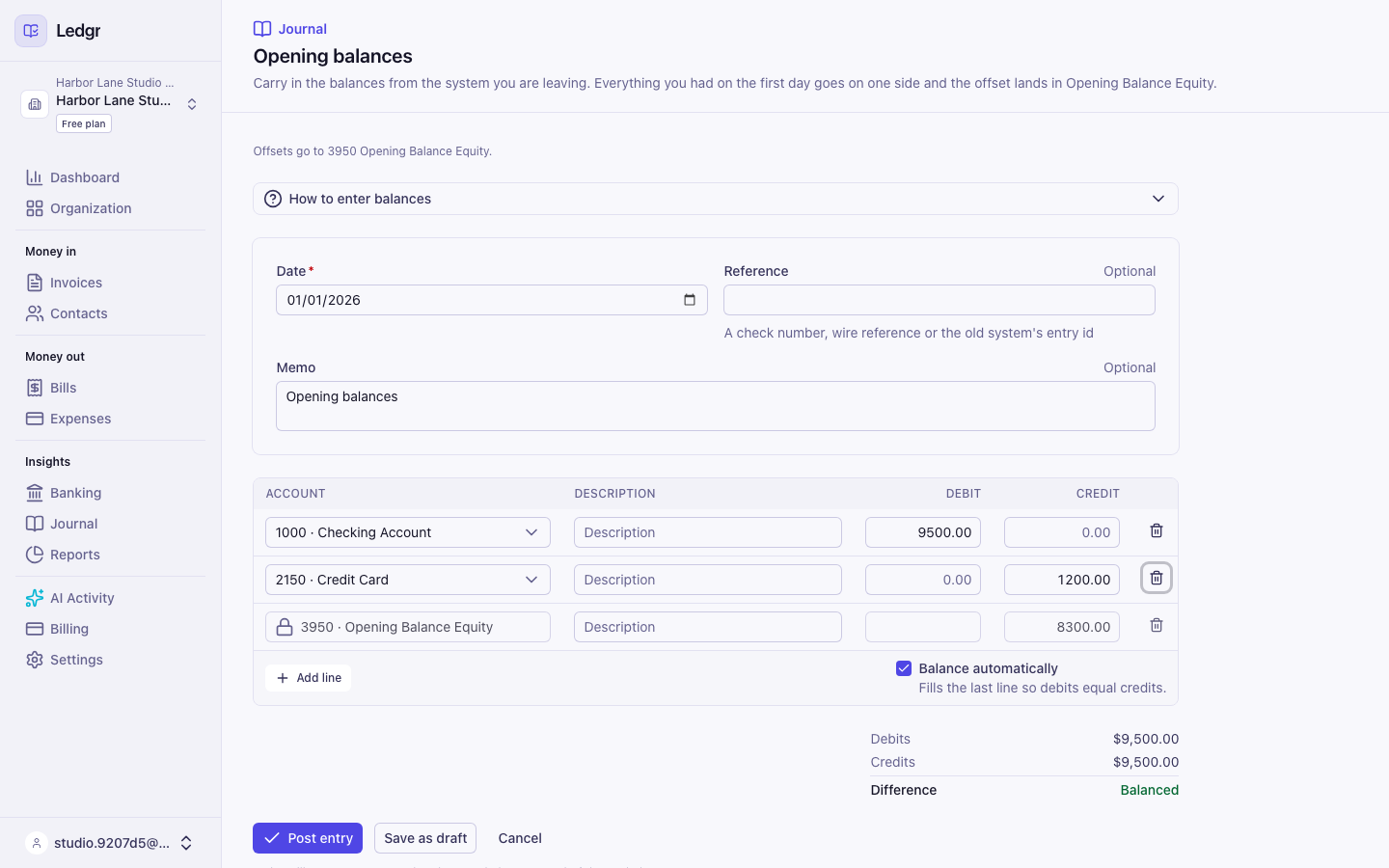The width and height of the screenshot is (1389, 868).
Task: Click the AI Activity sparkle icon
Action: click(35, 598)
